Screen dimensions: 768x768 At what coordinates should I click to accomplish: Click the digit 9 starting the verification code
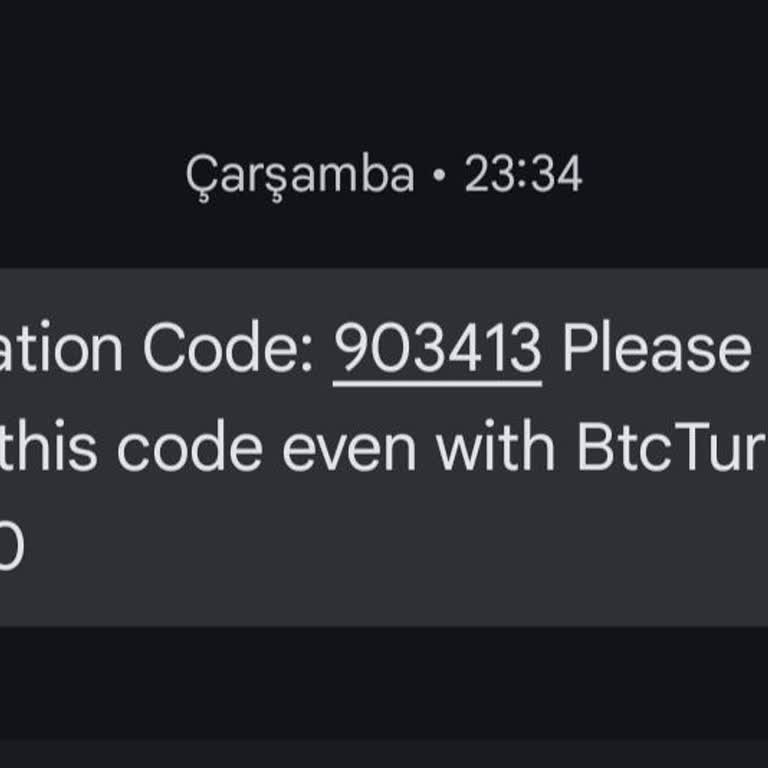click(349, 349)
